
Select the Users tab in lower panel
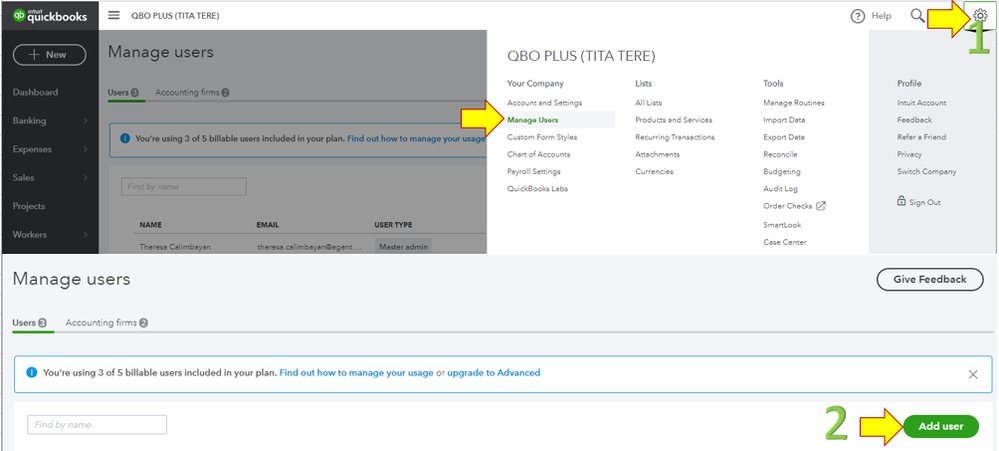point(29,323)
